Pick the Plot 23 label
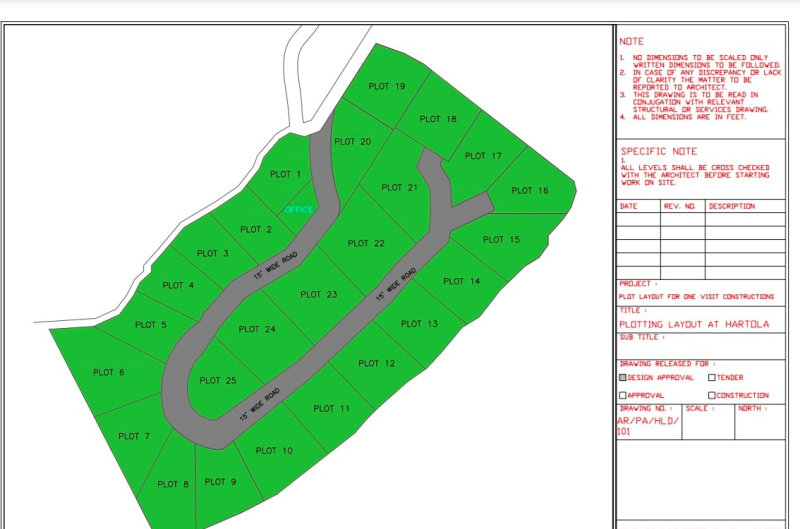 click(319, 294)
